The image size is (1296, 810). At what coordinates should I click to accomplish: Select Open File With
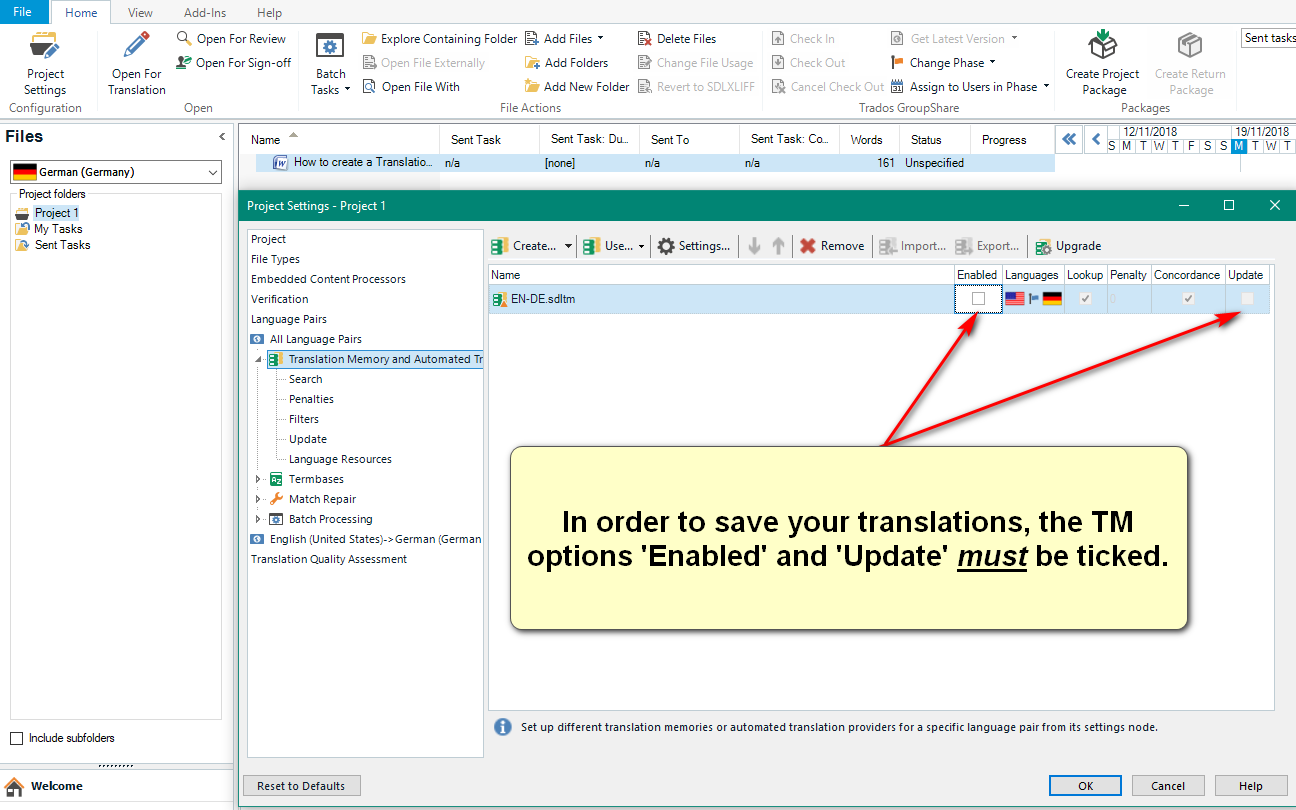pos(410,87)
